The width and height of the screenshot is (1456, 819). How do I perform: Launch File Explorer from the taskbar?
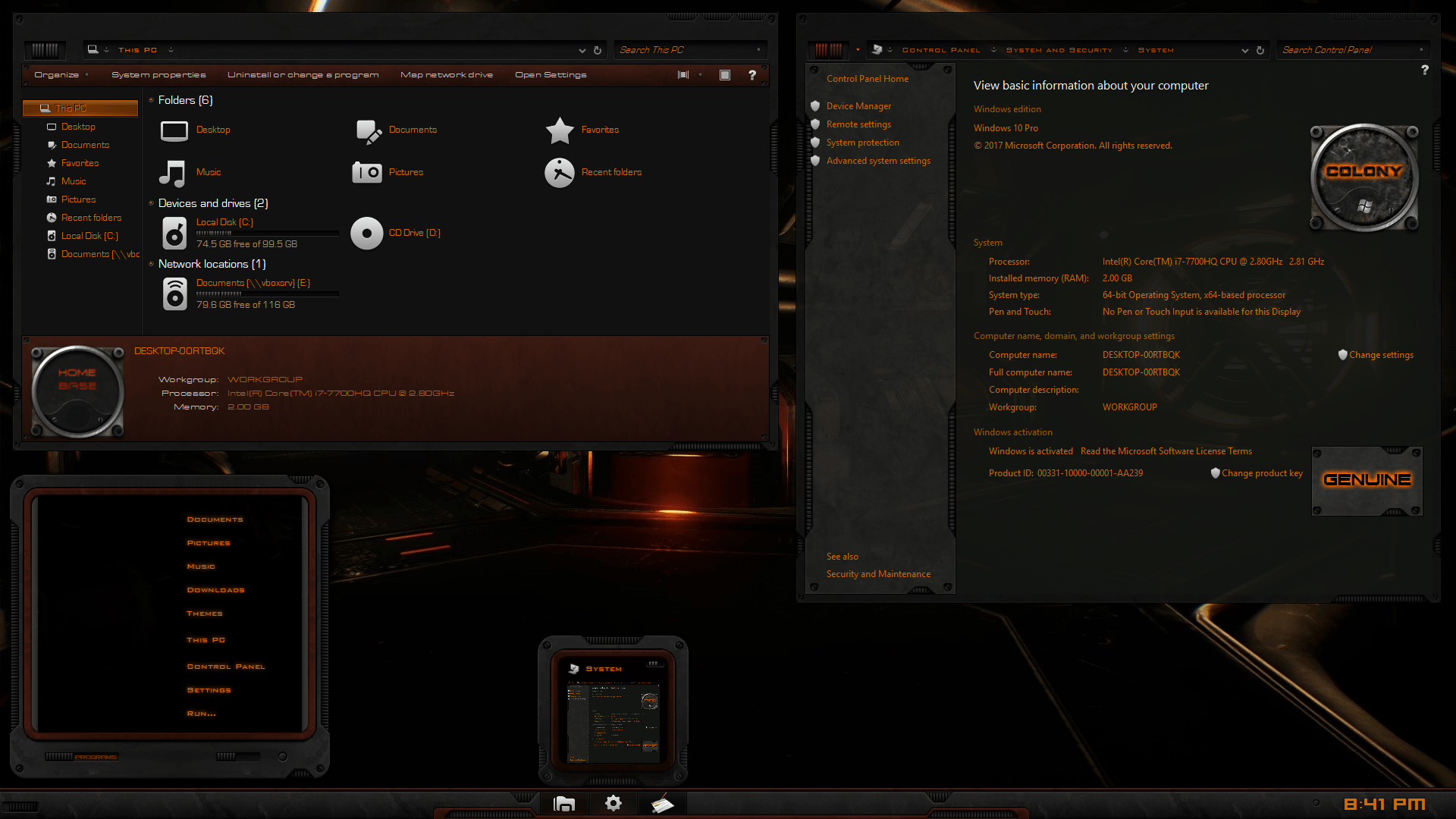[x=563, y=802]
